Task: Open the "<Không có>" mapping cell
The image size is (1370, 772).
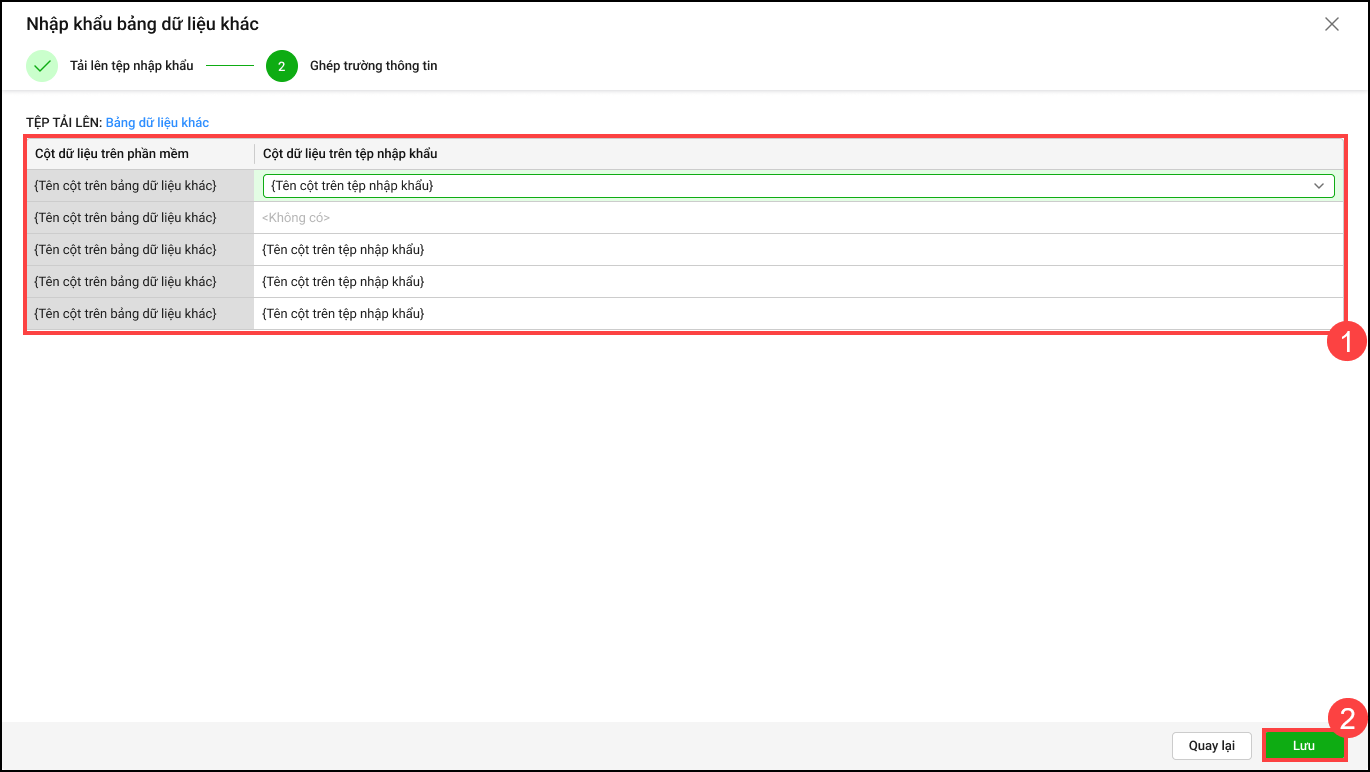Action: point(798,218)
